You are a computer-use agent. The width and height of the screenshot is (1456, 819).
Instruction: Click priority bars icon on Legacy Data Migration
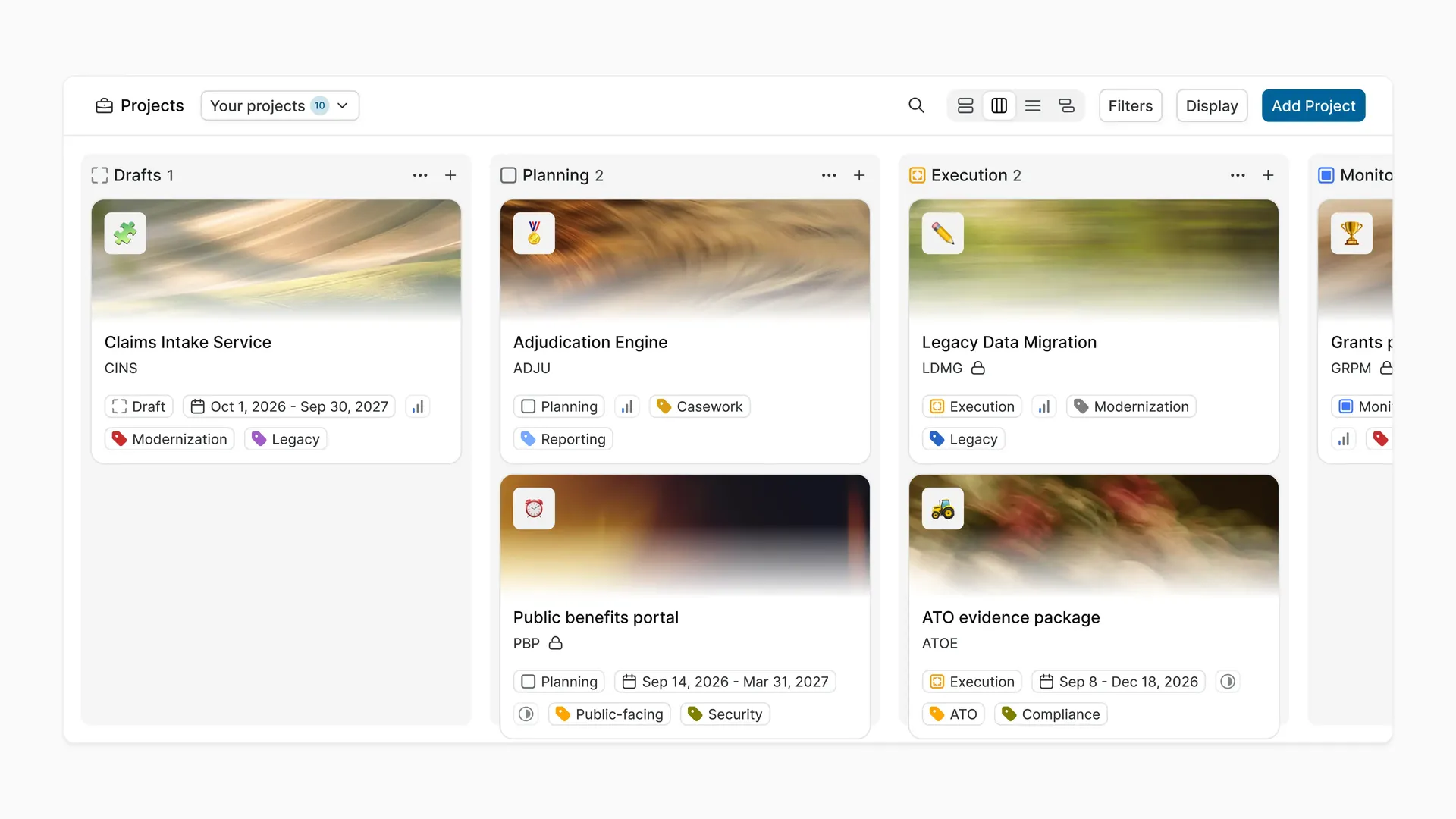tap(1044, 406)
